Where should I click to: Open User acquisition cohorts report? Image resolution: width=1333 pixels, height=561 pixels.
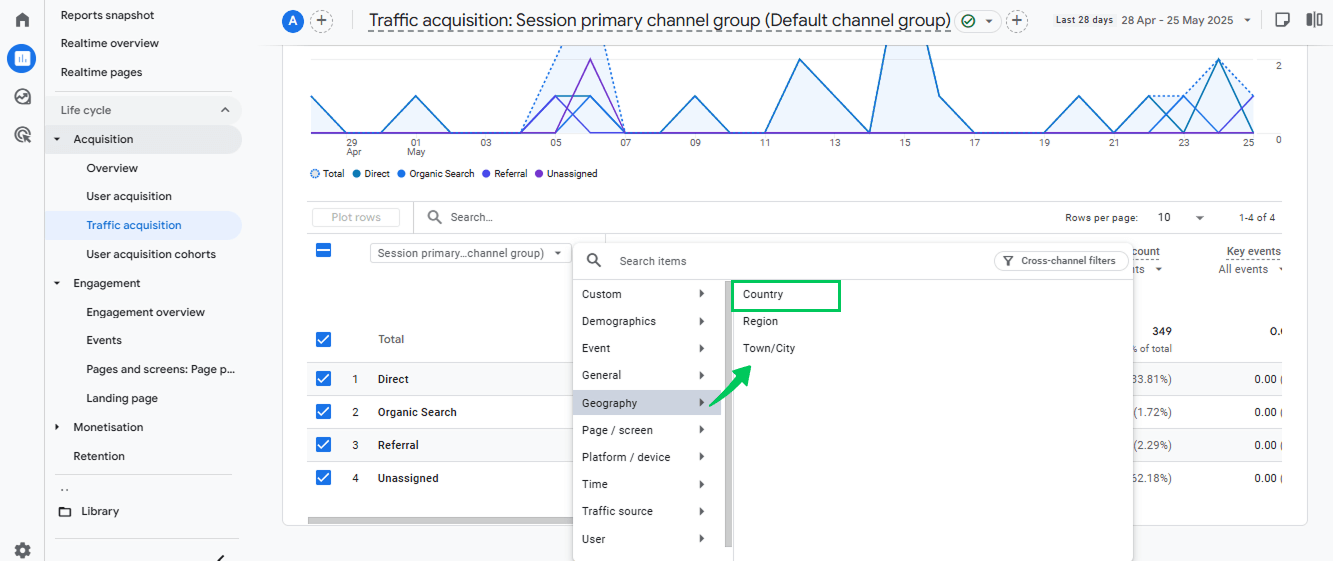[151, 254]
